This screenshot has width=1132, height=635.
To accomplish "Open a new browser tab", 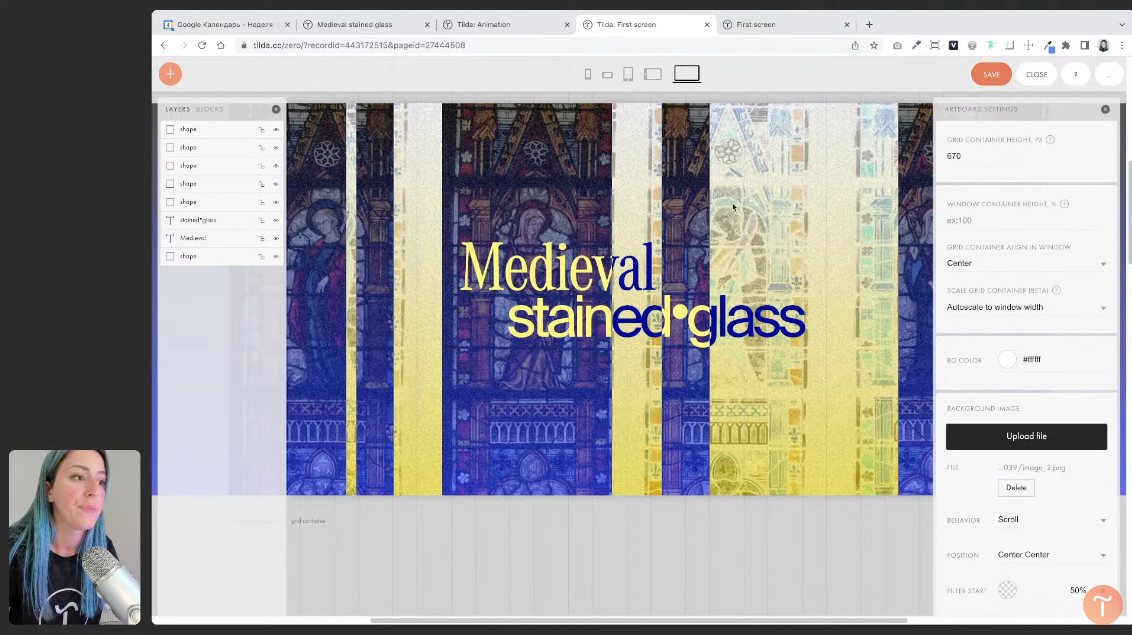I will tap(869, 25).
